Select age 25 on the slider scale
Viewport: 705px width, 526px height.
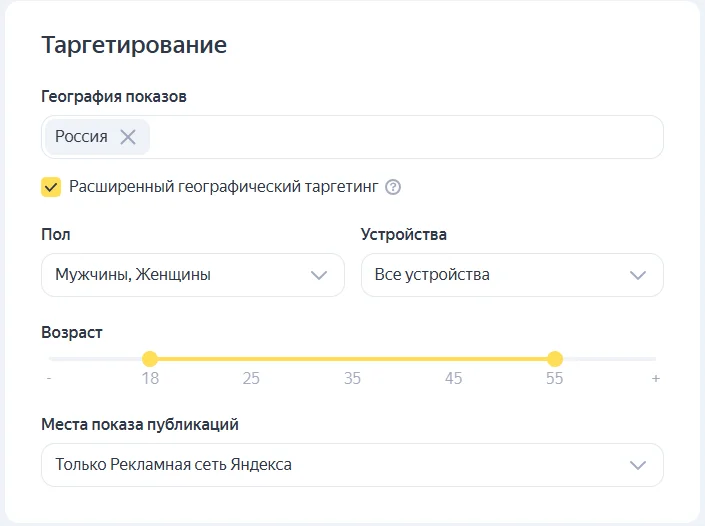[251, 379]
